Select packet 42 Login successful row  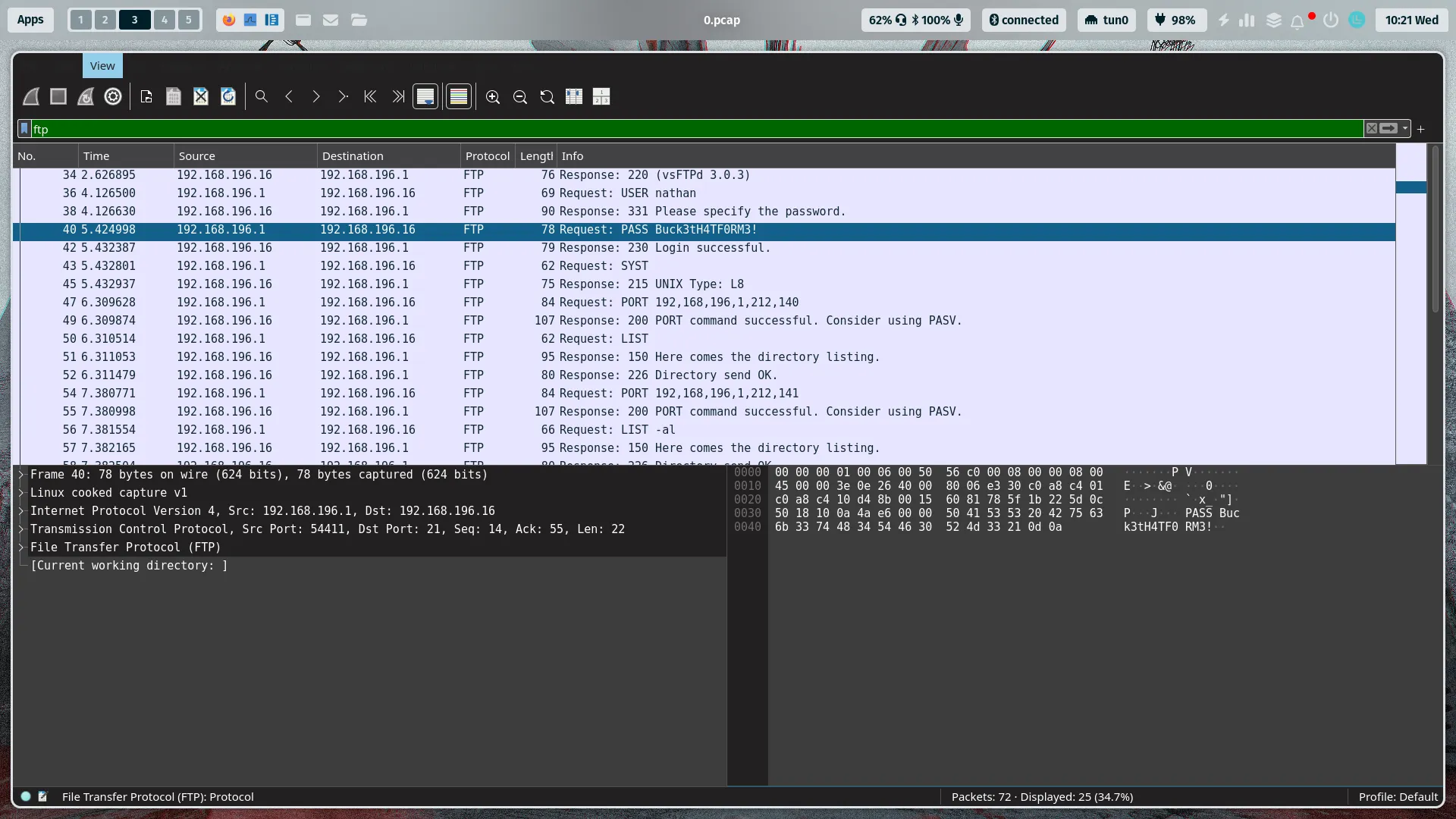[x=682, y=248]
